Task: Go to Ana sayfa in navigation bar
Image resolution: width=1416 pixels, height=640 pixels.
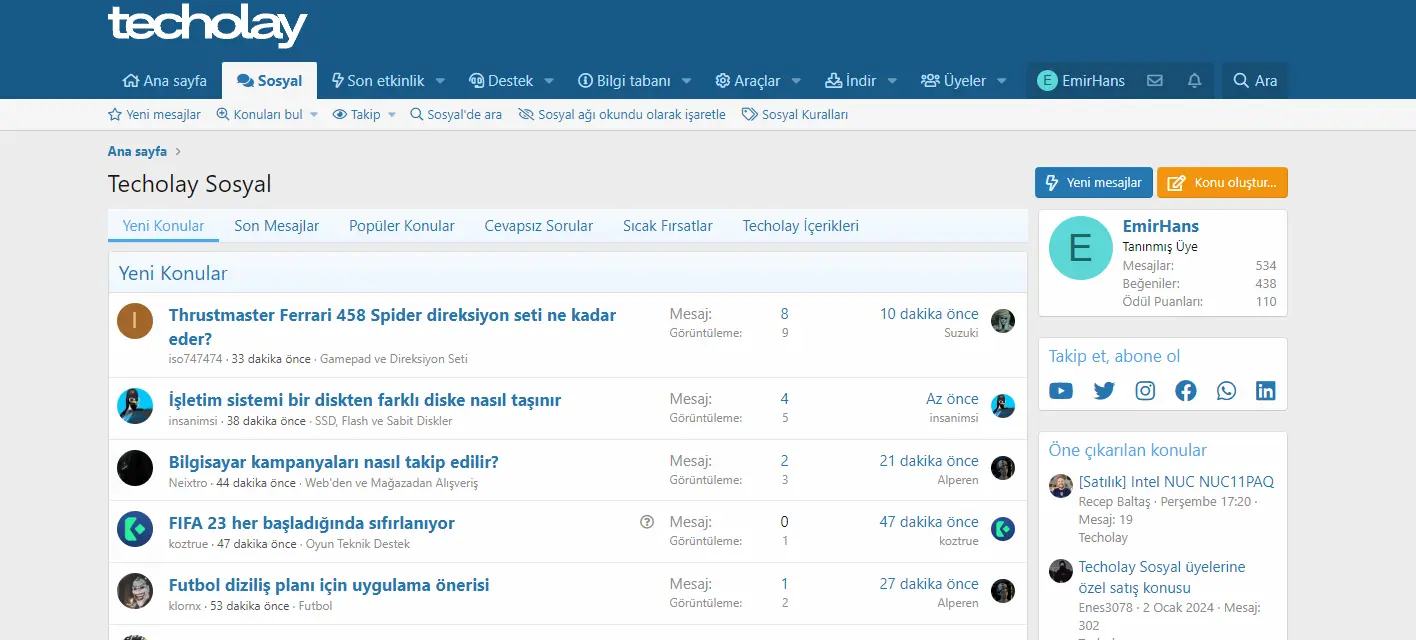Action: point(164,81)
